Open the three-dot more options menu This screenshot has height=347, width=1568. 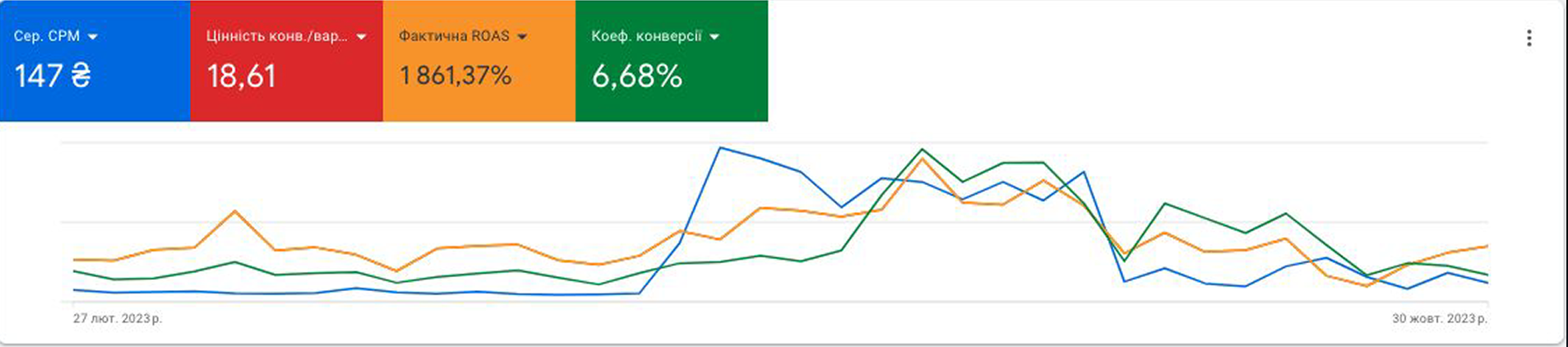[x=1529, y=38]
